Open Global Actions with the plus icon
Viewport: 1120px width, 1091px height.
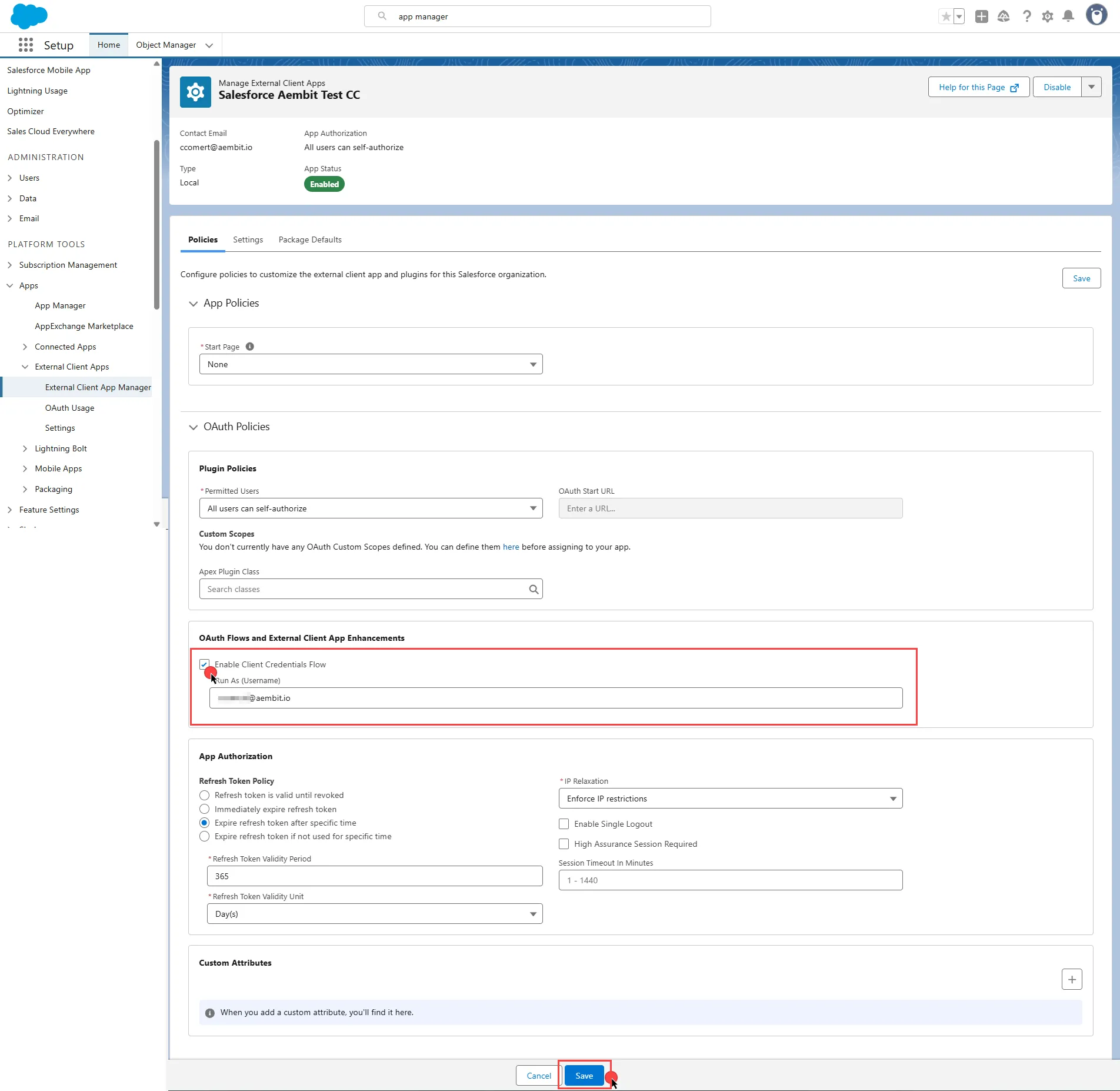981,16
